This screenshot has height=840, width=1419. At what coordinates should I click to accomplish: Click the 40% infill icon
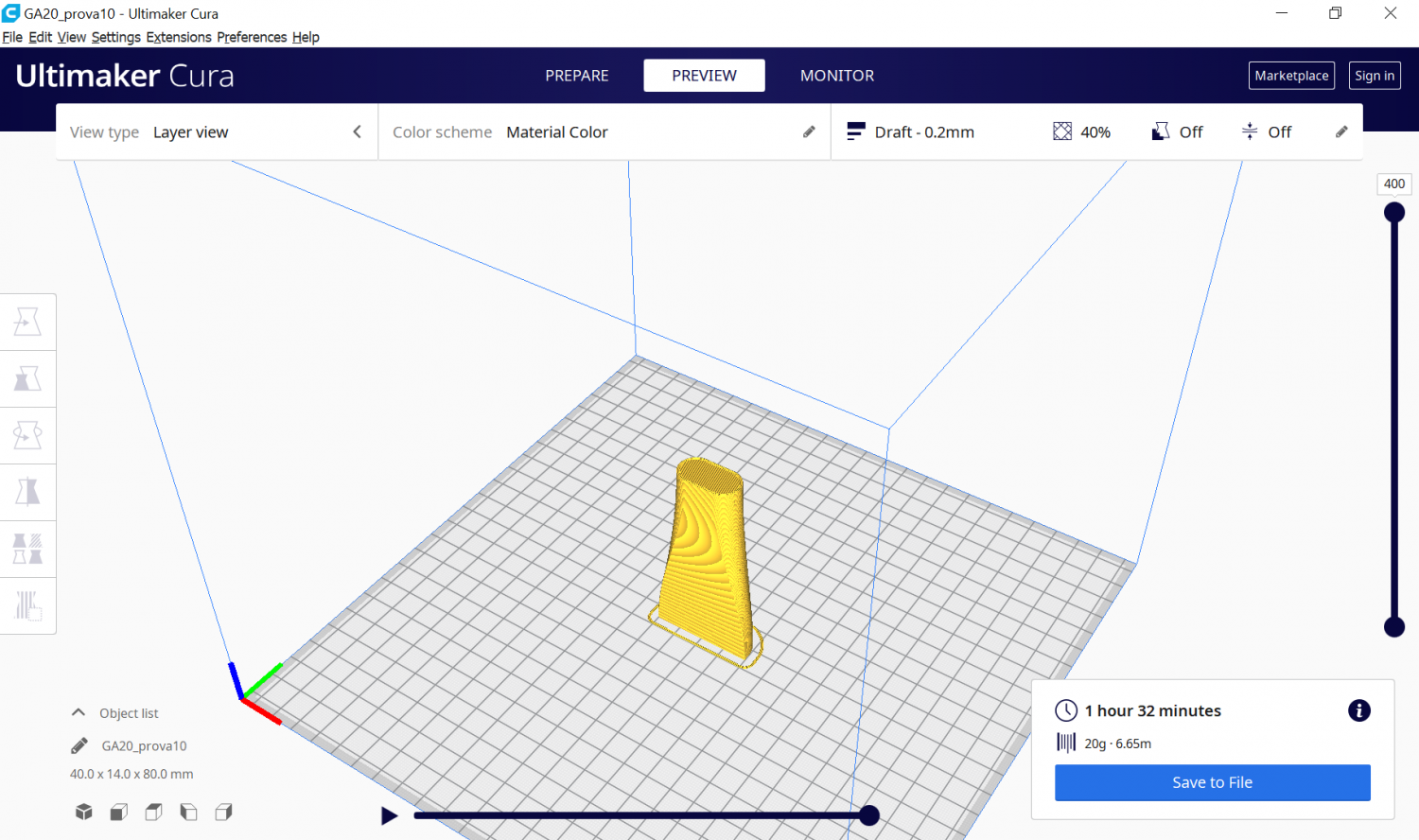click(1062, 131)
